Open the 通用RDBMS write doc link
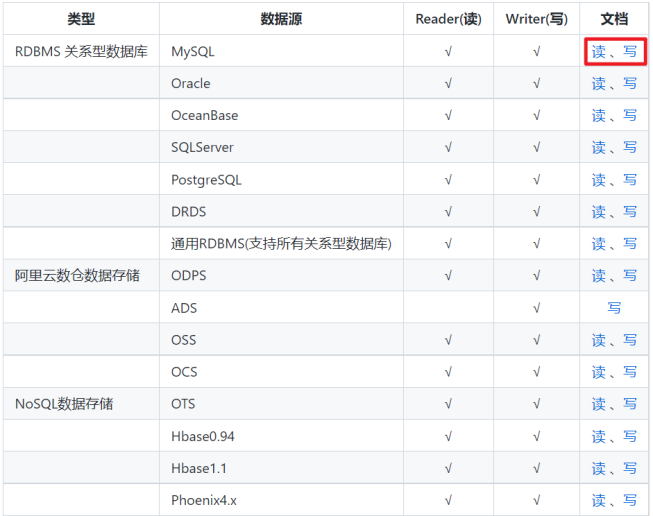The height and width of the screenshot is (516, 653). pyautogui.click(x=630, y=244)
